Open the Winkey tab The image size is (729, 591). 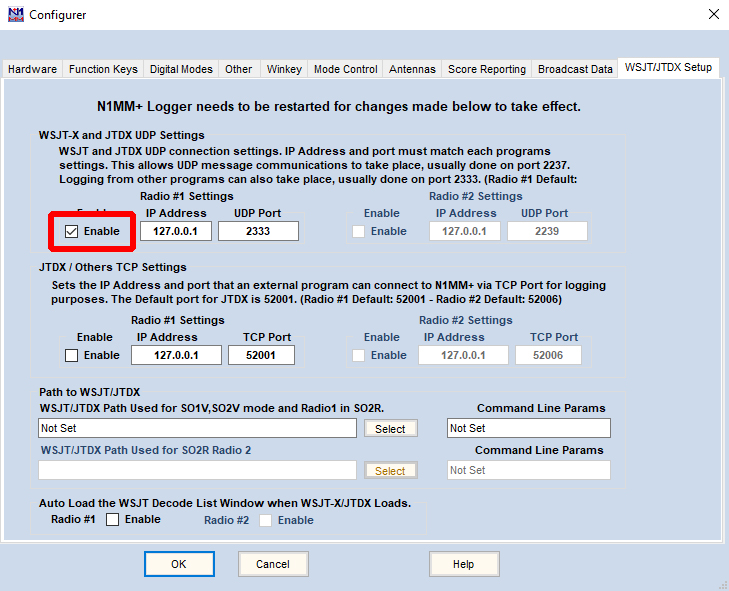coord(284,69)
